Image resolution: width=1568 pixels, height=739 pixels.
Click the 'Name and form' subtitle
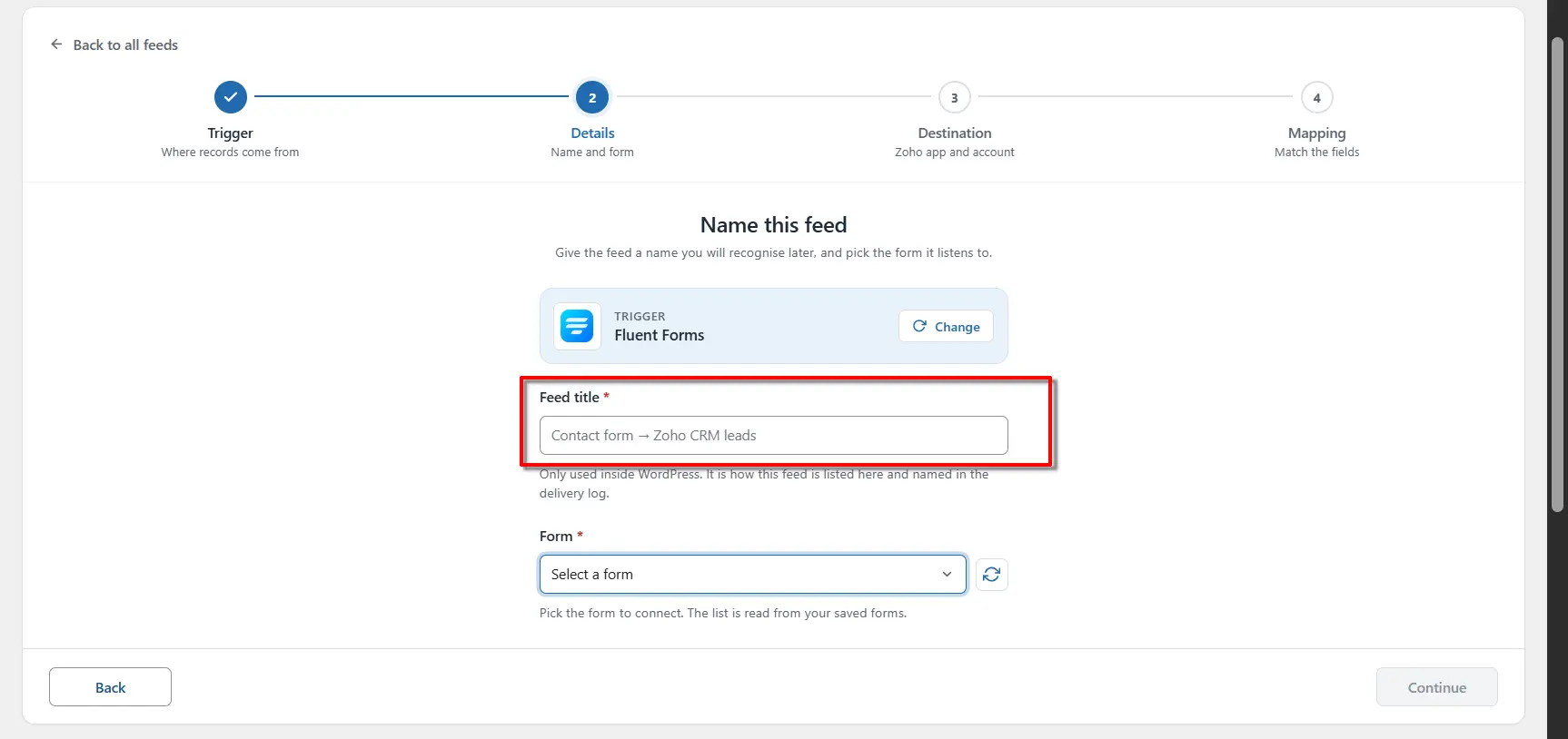click(592, 152)
